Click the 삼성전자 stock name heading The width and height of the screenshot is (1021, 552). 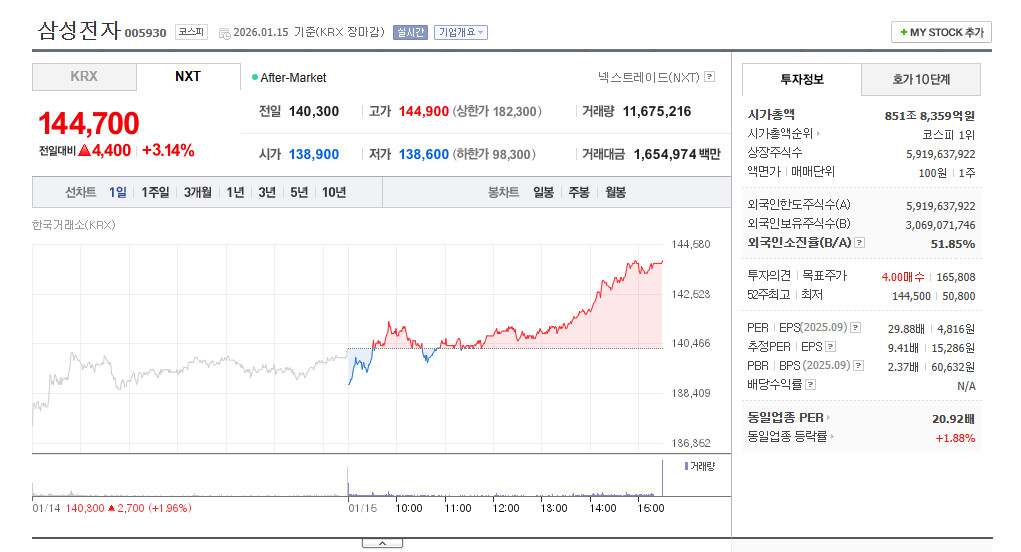(x=79, y=30)
